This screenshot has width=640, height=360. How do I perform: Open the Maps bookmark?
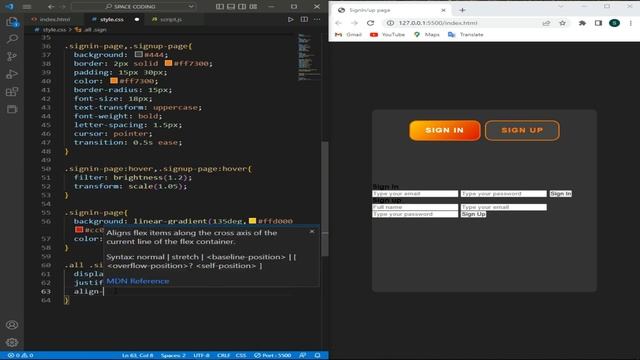(x=427, y=35)
